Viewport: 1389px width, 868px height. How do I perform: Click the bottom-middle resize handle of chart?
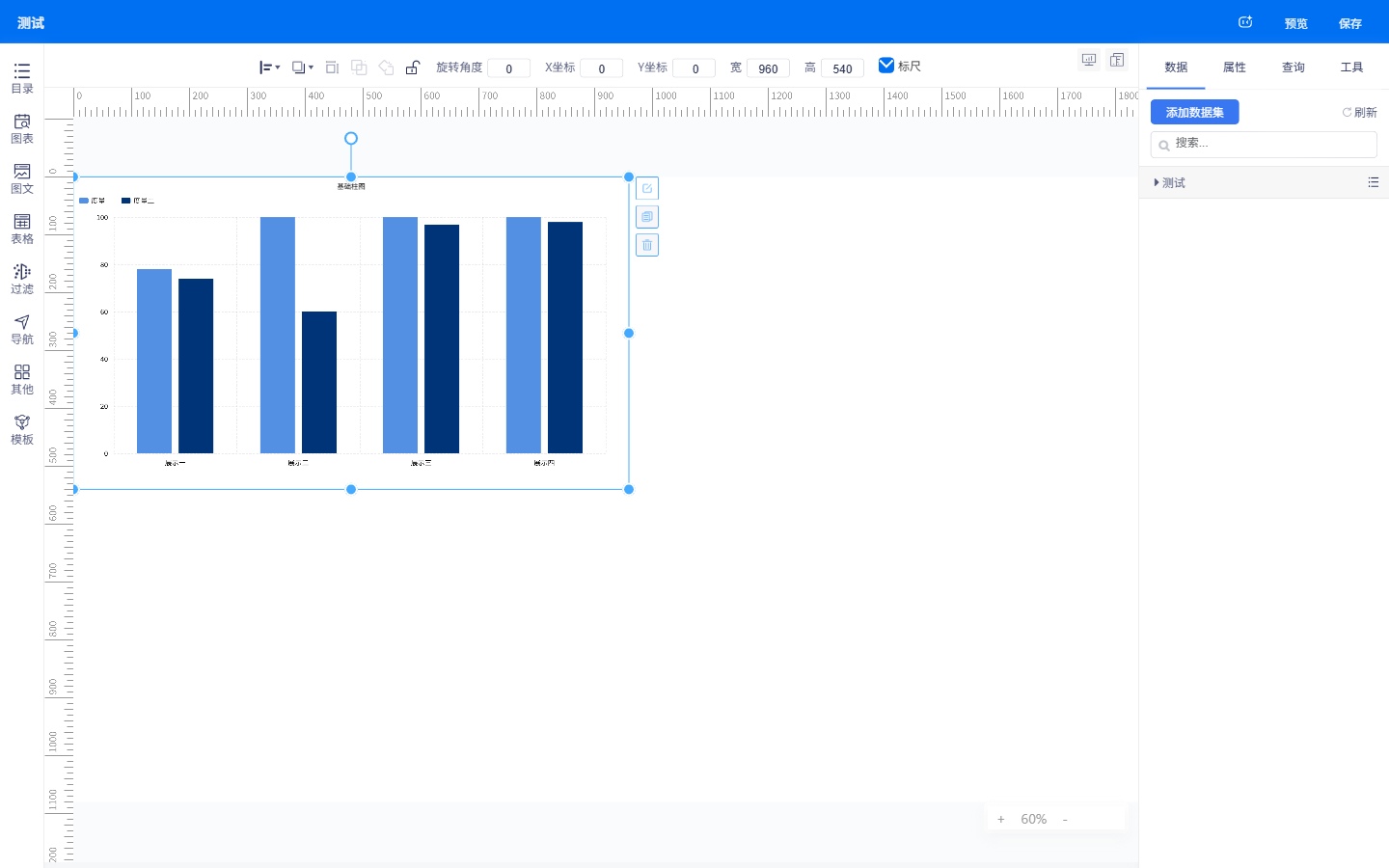click(x=351, y=489)
